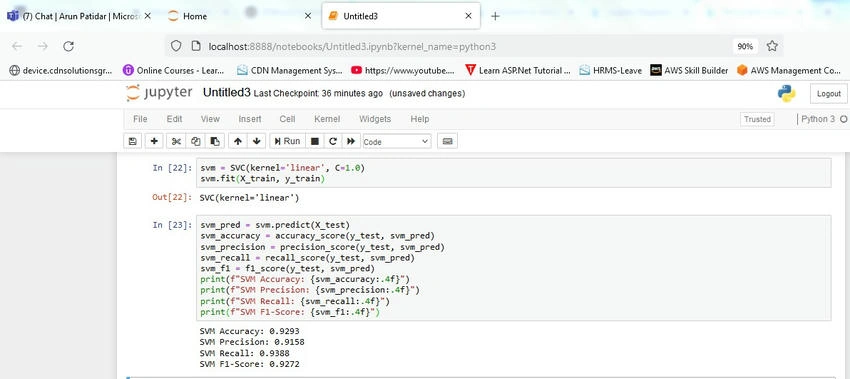Move selected cell down with the arrow icon
Viewport: 850px width, 379px height.
[x=256, y=141]
